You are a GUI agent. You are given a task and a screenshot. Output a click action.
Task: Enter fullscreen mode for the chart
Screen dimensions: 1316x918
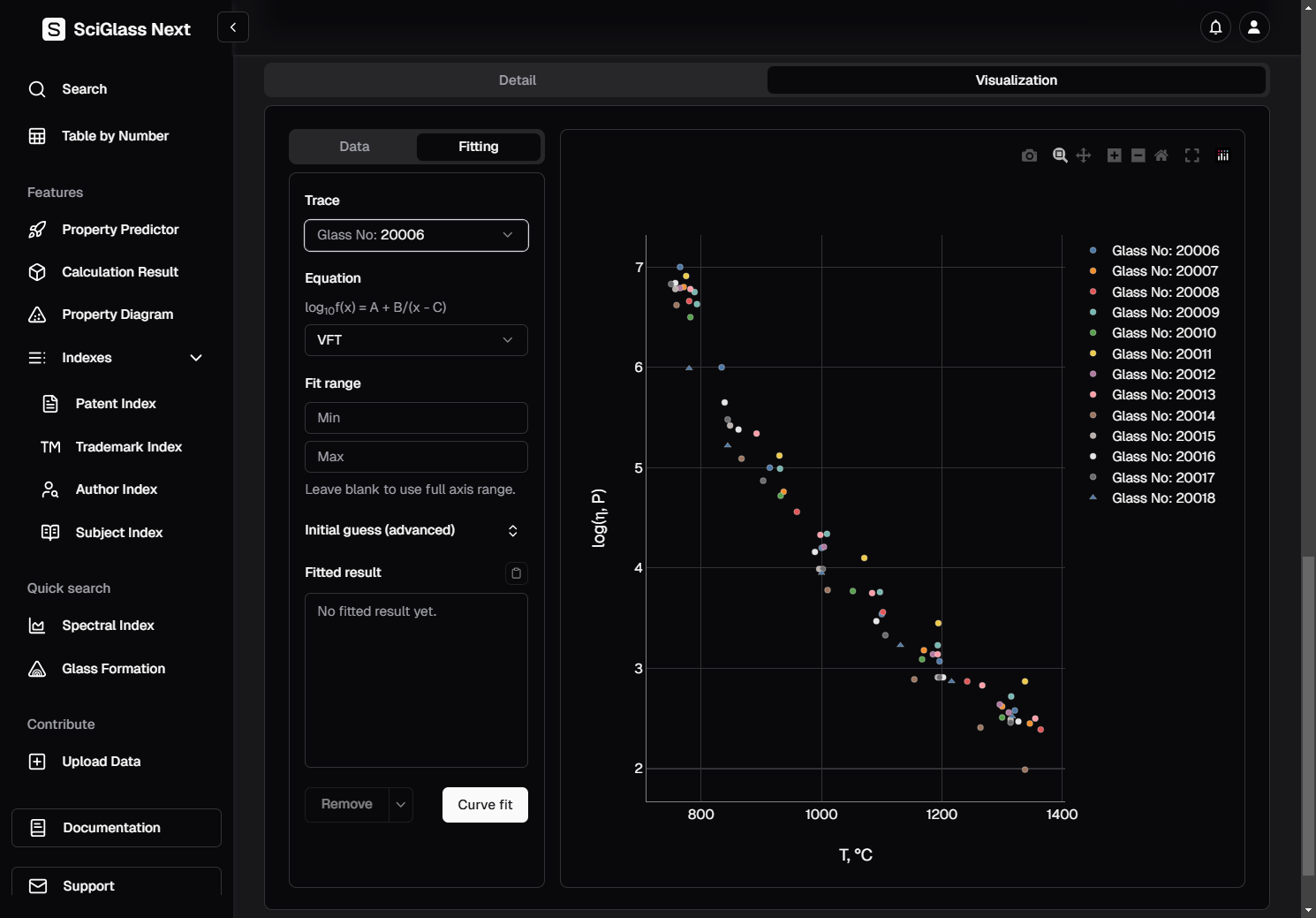[x=1192, y=156]
